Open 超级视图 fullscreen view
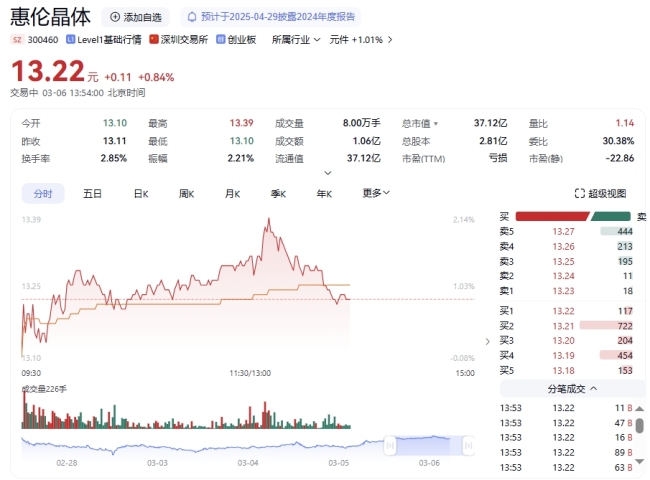The width and height of the screenshot is (650, 480). 600,194
